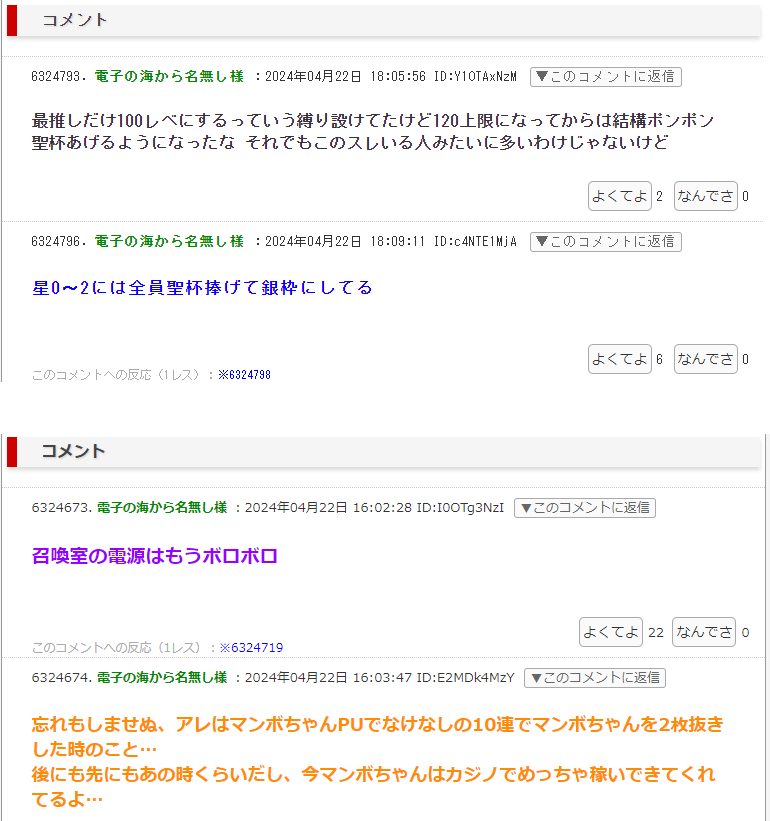Viewport: 770px width, 821px height.
Task: Hit よくてよ on the purple 召喚室 comment
Action: [x=611, y=632]
